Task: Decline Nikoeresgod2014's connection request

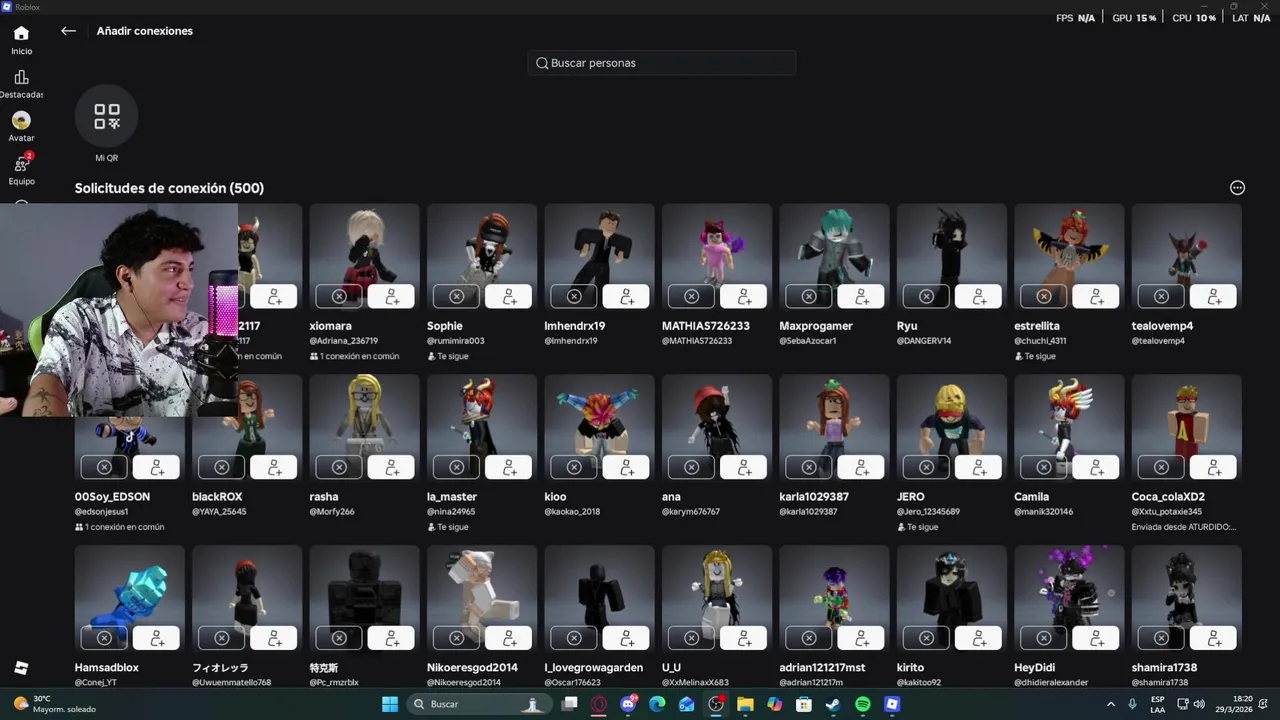Action: click(x=457, y=638)
